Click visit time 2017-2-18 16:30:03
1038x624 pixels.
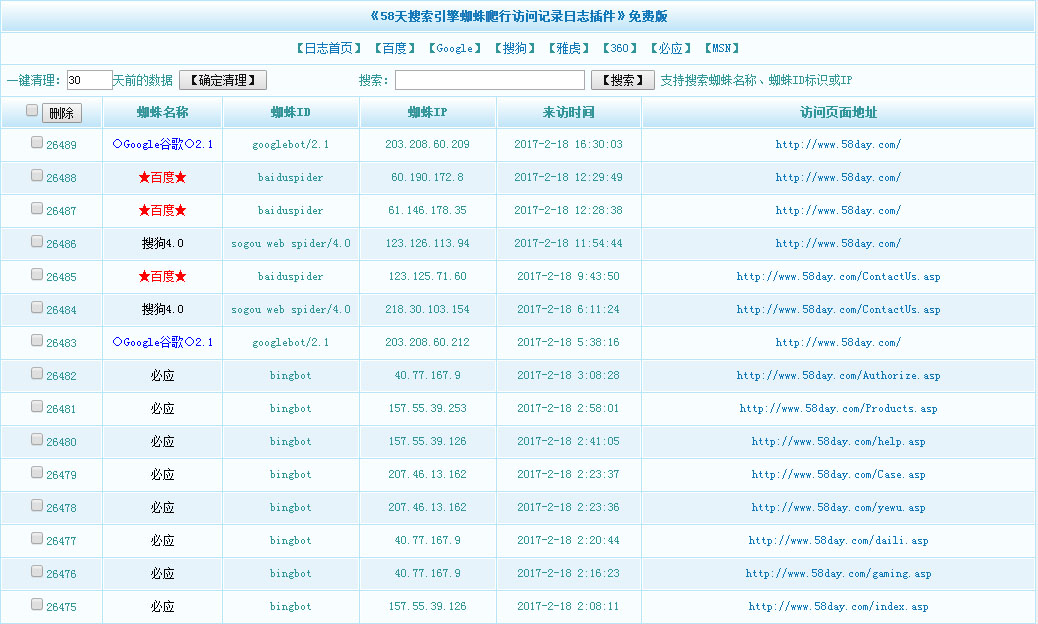click(x=569, y=144)
